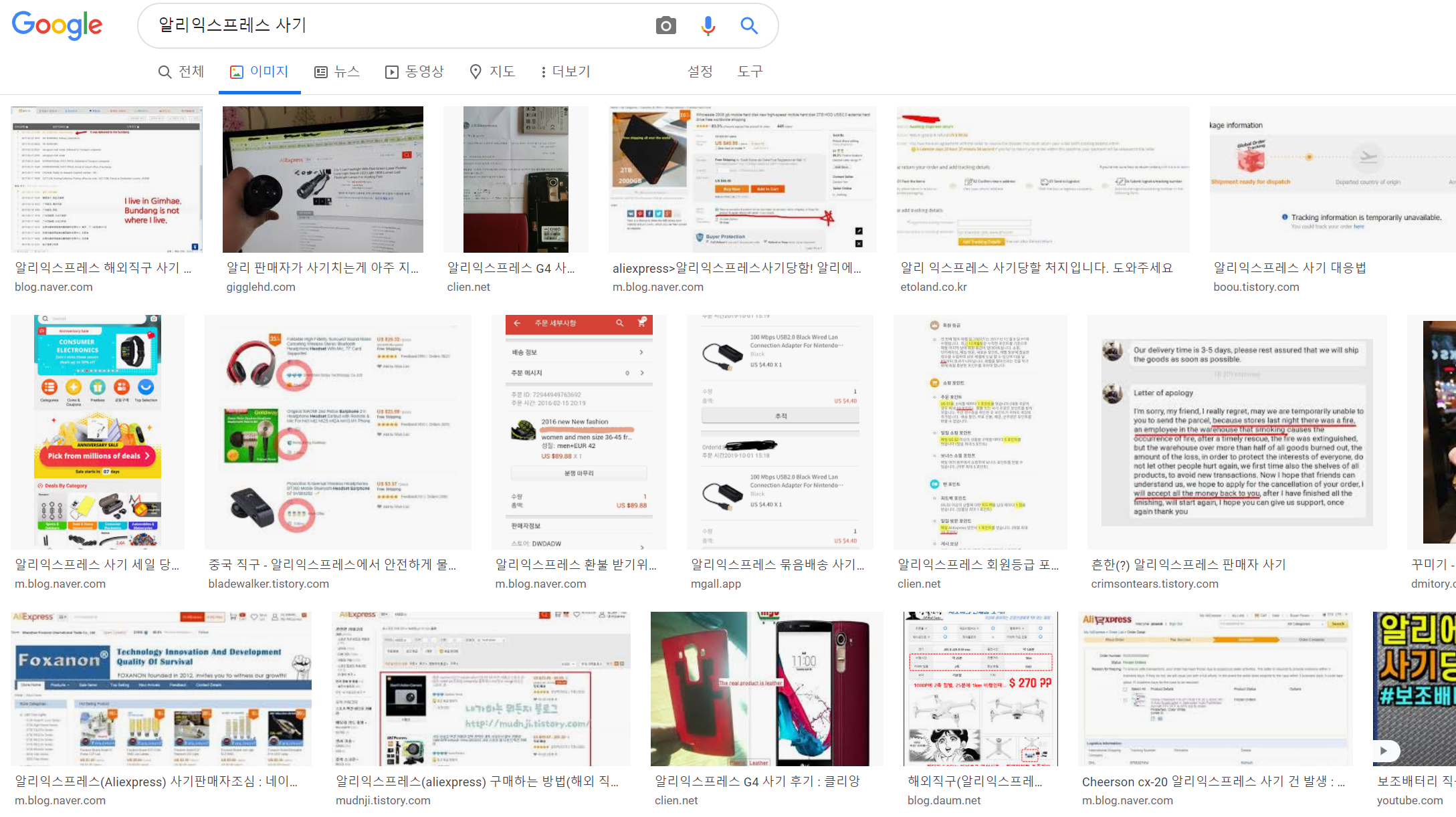Click the camera search-by-image icon

point(665,26)
